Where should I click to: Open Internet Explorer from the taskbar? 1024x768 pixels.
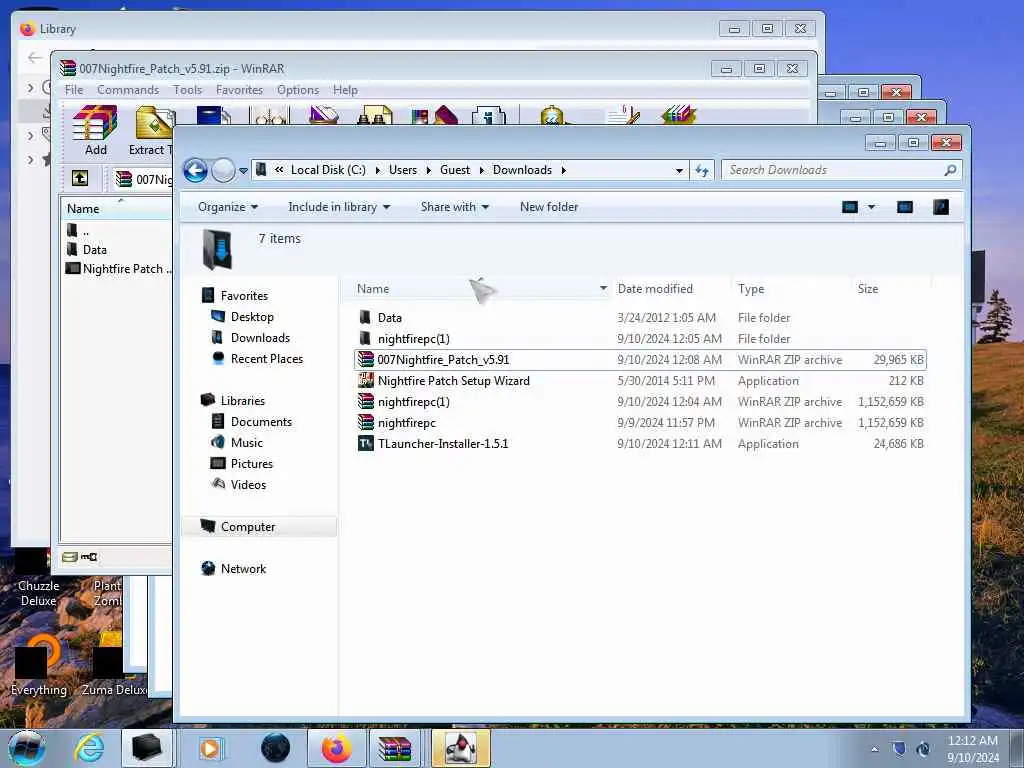pos(89,748)
